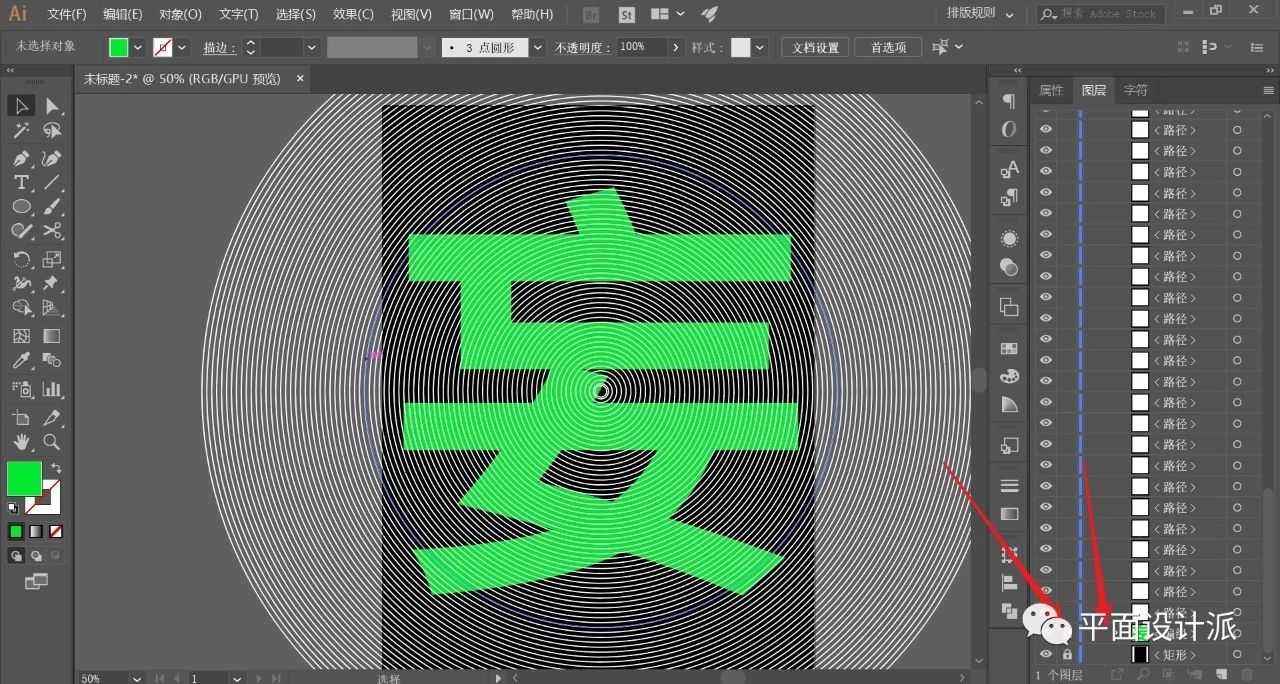The image size is (1280, 684).
Task: Select the Artboard tool
Action: [x=22, y=417]
